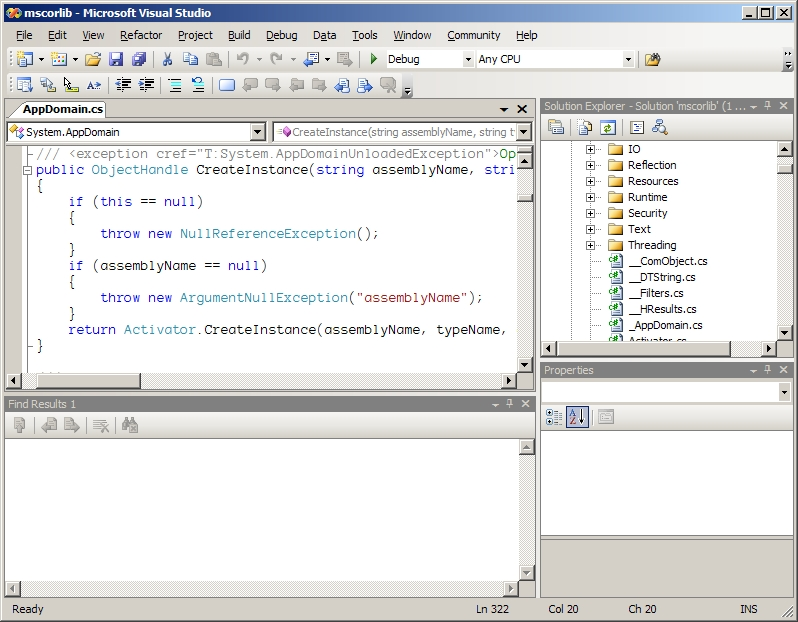This screenshot has width=798, height=622.
Task: Select the AppDomain.cs document tab
Action: [x=63, y=109]
